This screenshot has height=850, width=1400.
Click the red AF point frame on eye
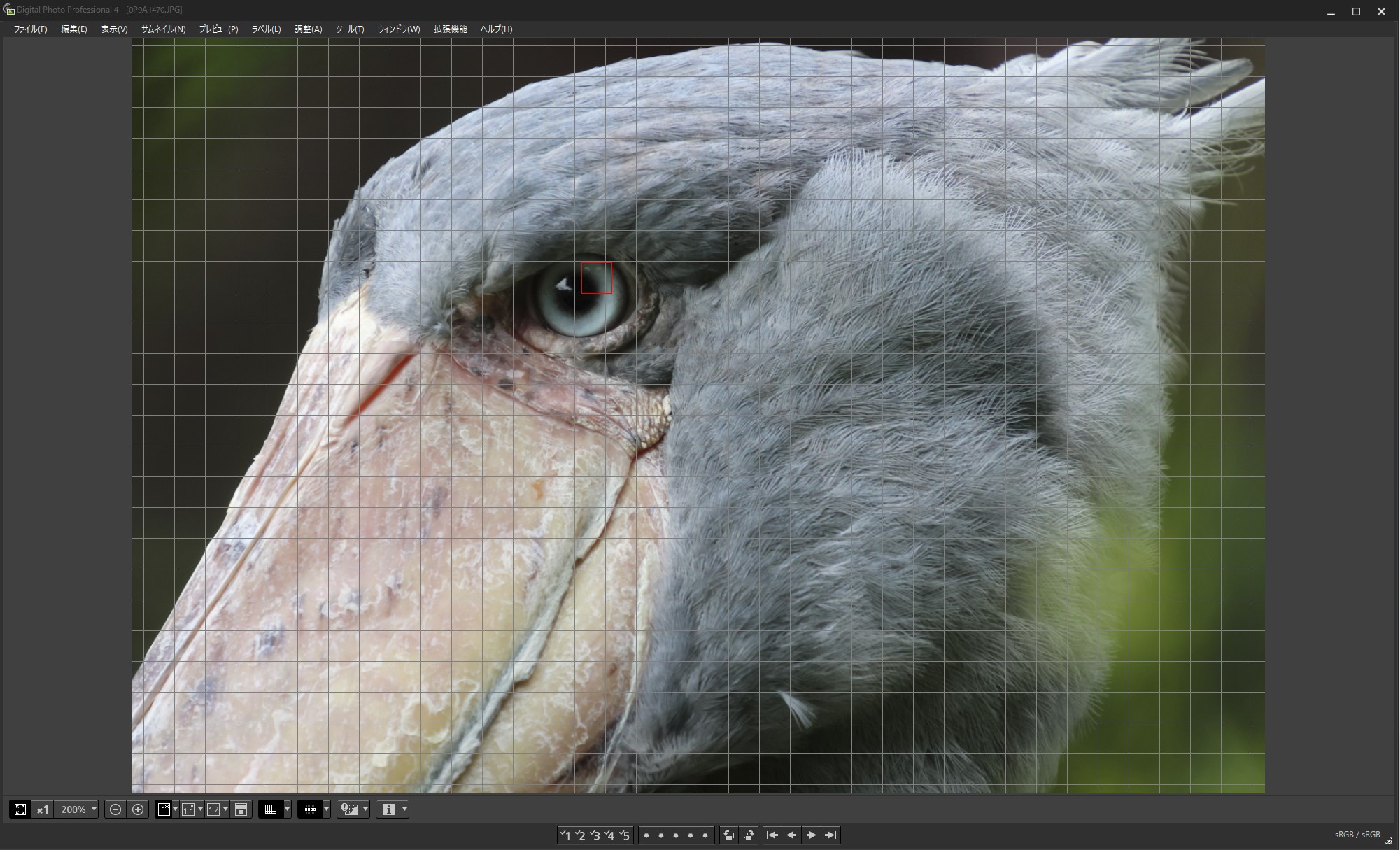(x=596, y=278)
